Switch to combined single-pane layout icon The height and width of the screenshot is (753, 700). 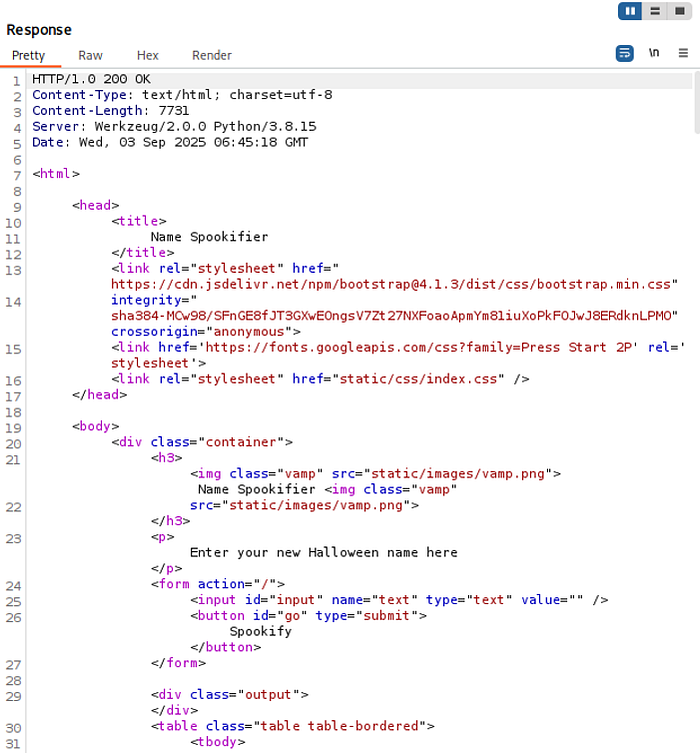(679, 11)
